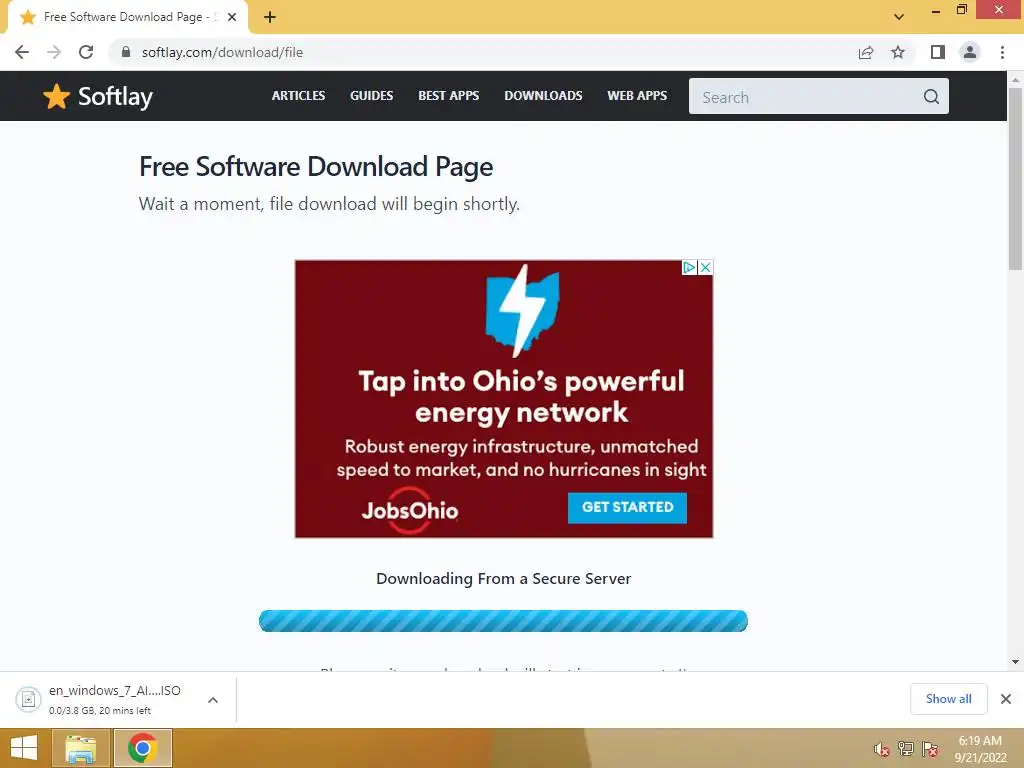Click the scrollbar down arrow
1024x768 pixels.
[1015, 662]
